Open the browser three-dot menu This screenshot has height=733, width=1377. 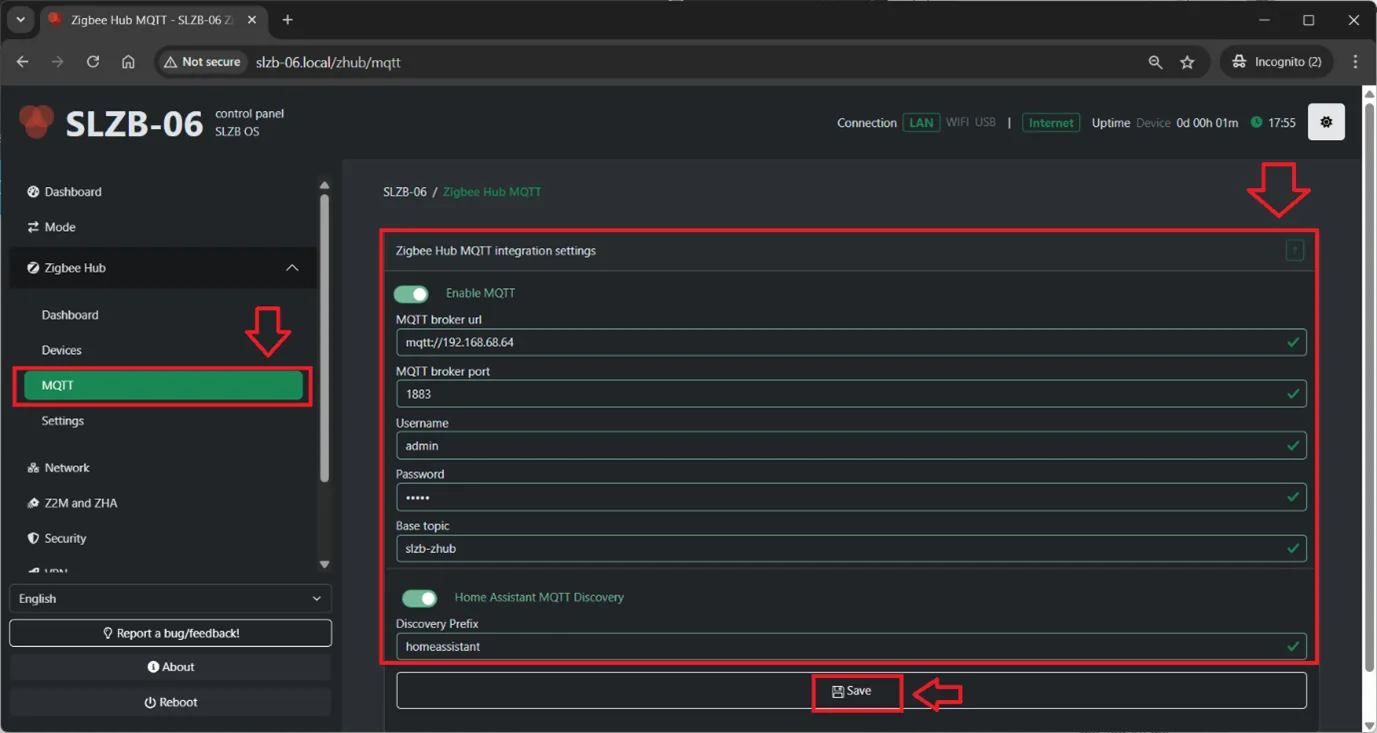click(x=1355, y=62)
